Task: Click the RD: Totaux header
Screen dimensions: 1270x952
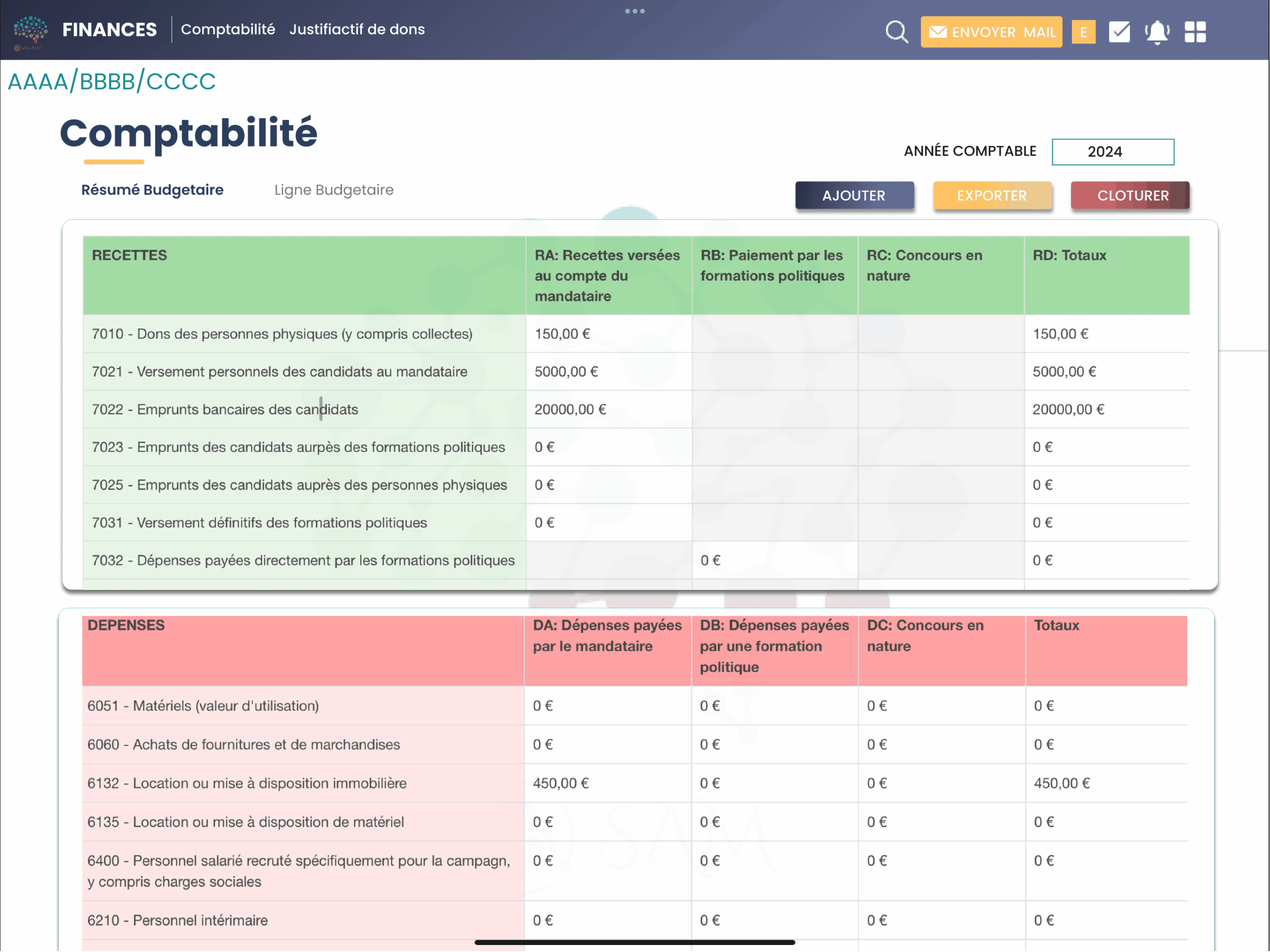Action: [1106, 275]
